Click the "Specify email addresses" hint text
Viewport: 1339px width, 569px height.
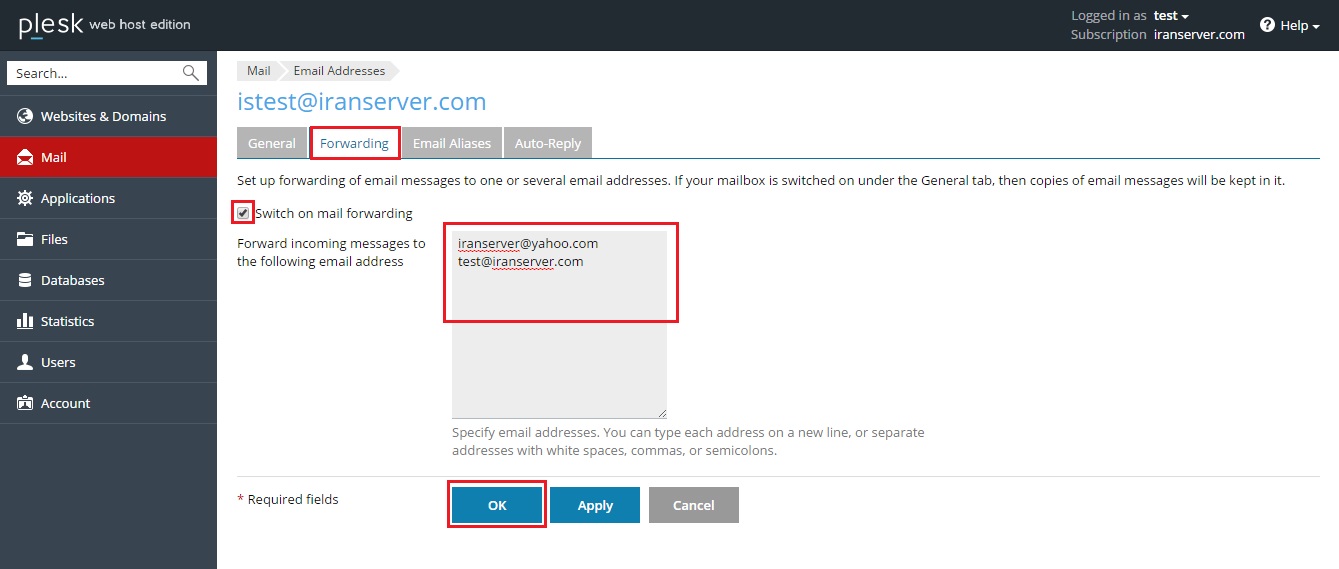[x=688, y=441]
